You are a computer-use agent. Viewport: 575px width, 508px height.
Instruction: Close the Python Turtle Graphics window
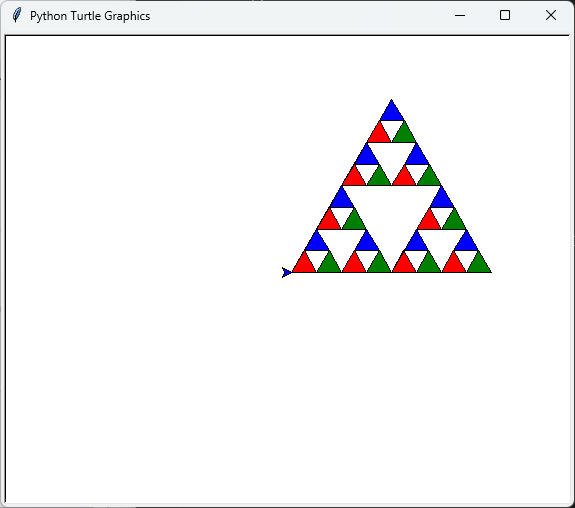[x=550, y=15]
